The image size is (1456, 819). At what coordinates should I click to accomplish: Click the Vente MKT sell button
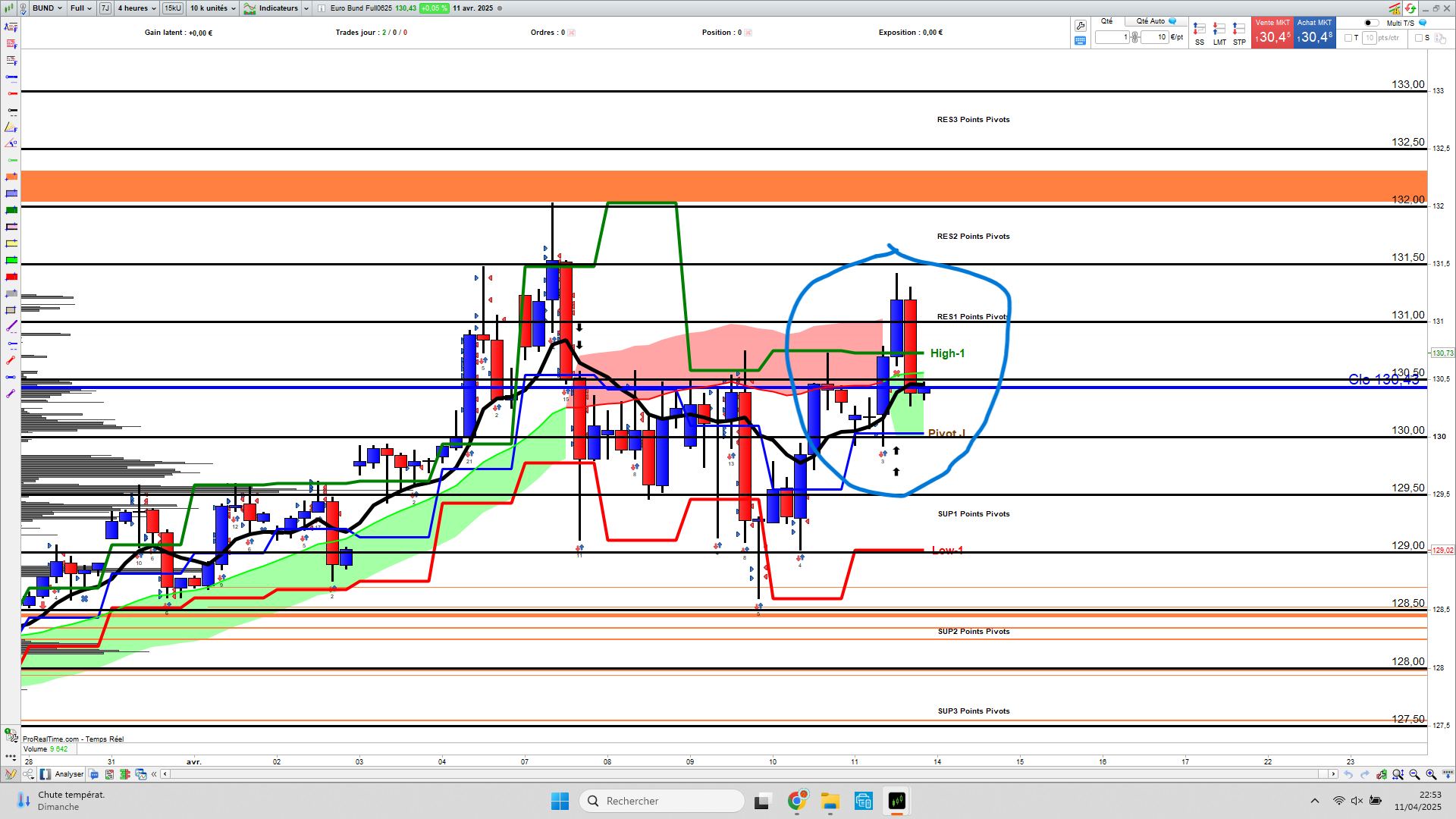click(1272, 33)
